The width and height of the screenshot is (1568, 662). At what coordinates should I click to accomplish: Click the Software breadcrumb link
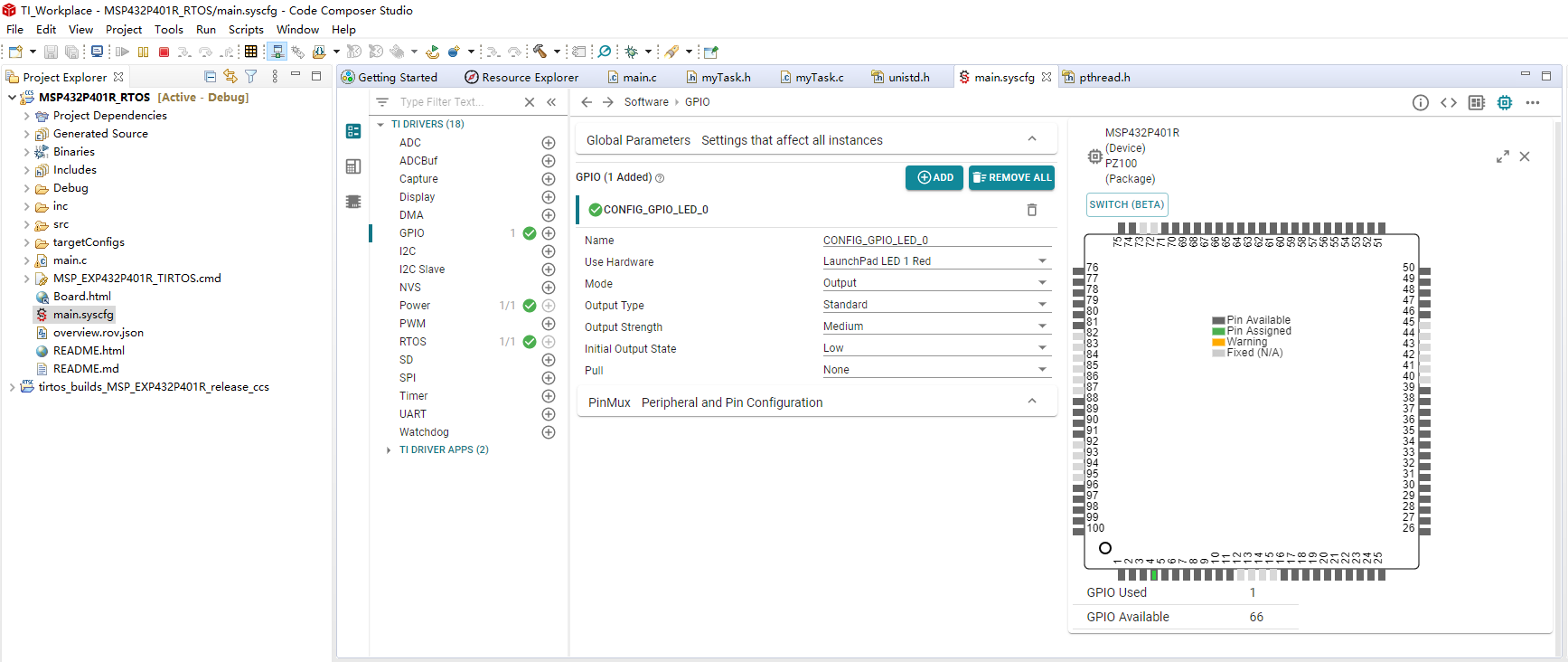click(646, 102)
